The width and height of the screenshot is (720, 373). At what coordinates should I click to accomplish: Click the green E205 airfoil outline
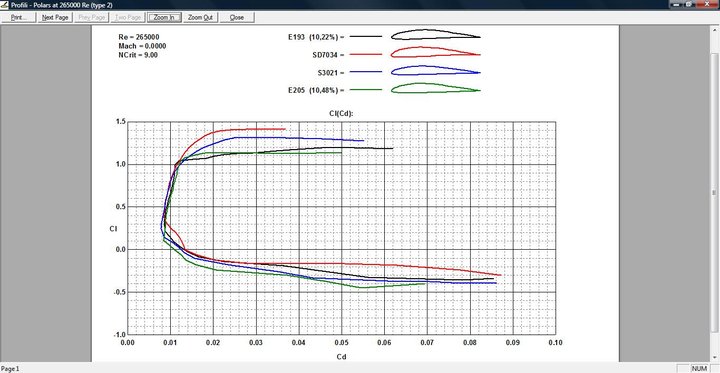point(435,88)
